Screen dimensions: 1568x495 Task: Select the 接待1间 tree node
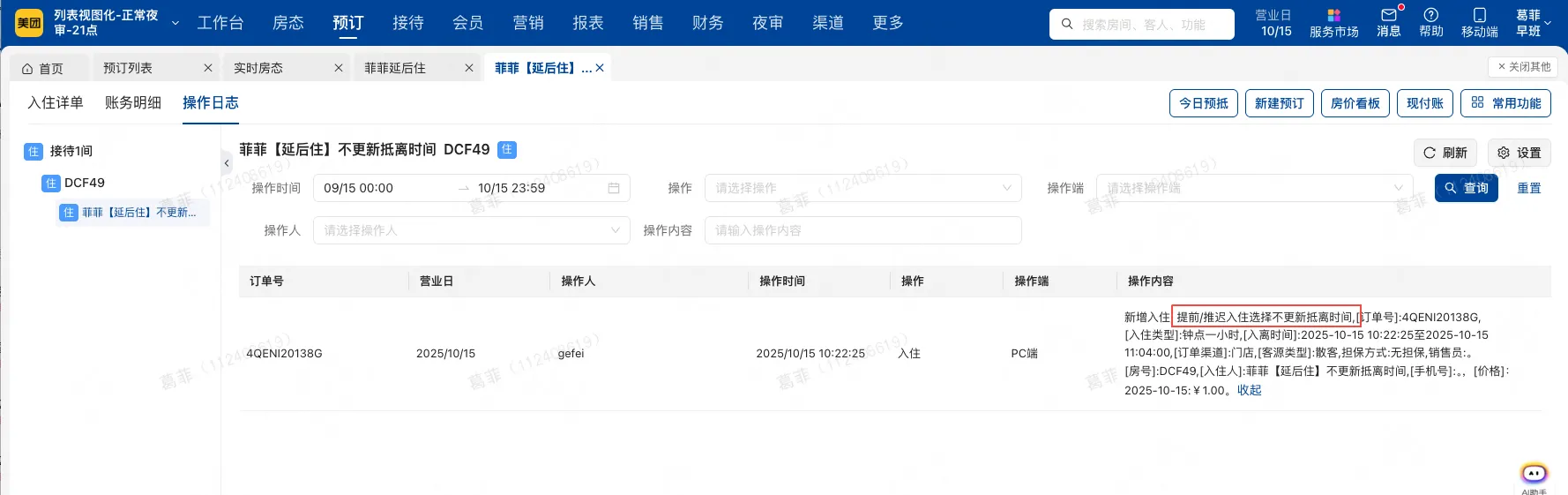71,152
